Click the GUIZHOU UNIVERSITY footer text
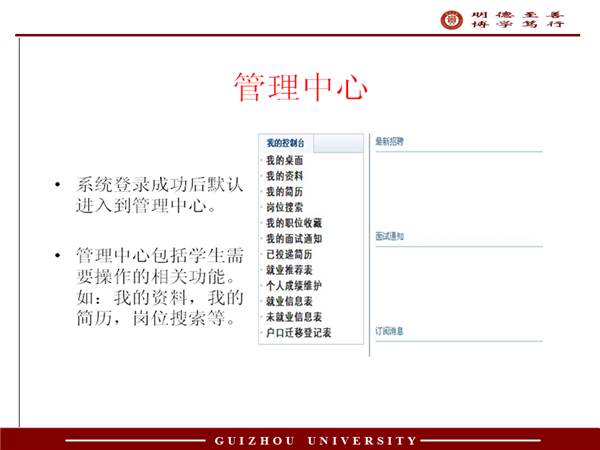The width and height of the screenshot is (600, 450). (x=316, y=440)
